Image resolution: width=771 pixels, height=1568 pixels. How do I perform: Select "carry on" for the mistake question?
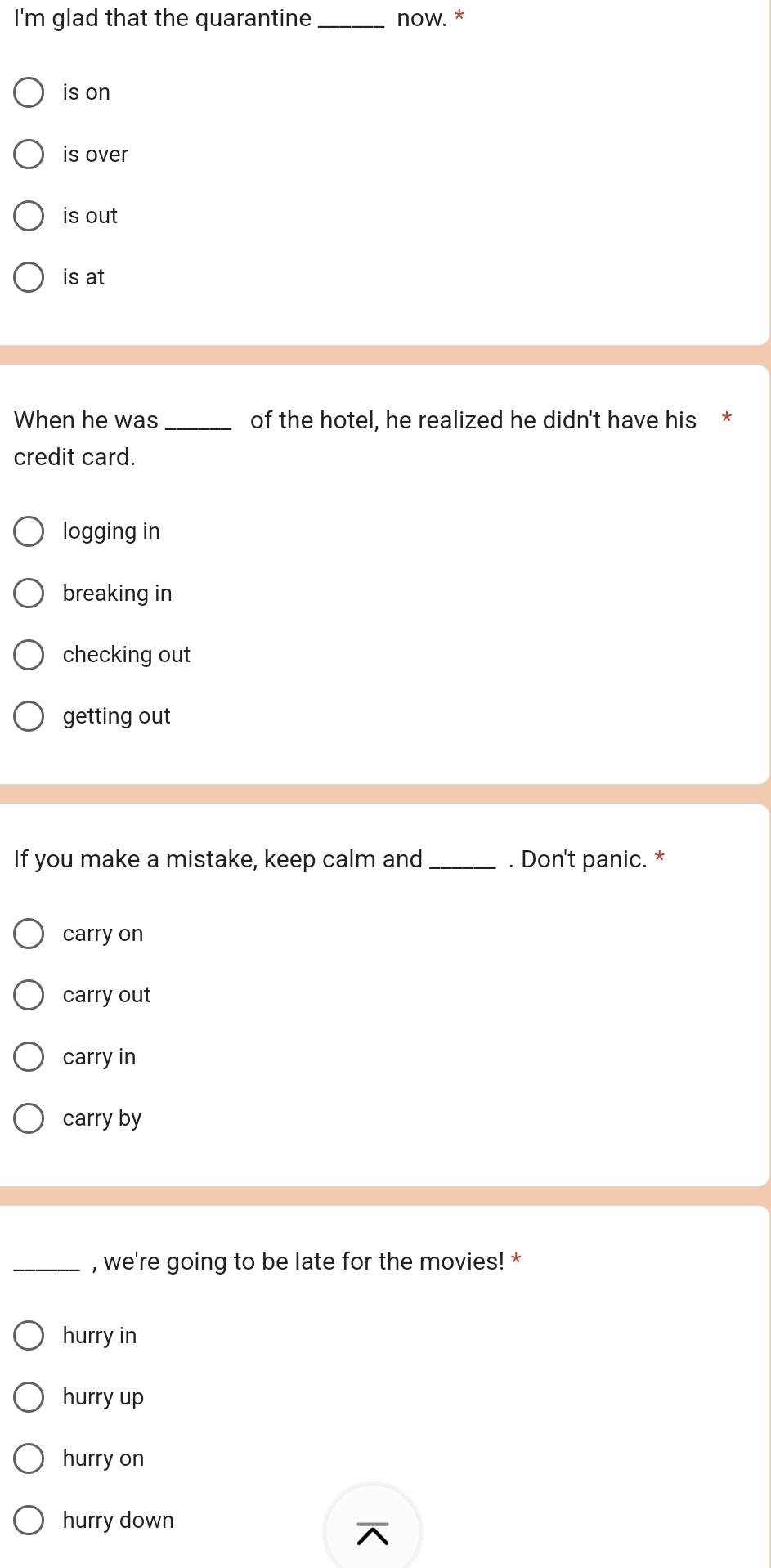coord(29,934)
